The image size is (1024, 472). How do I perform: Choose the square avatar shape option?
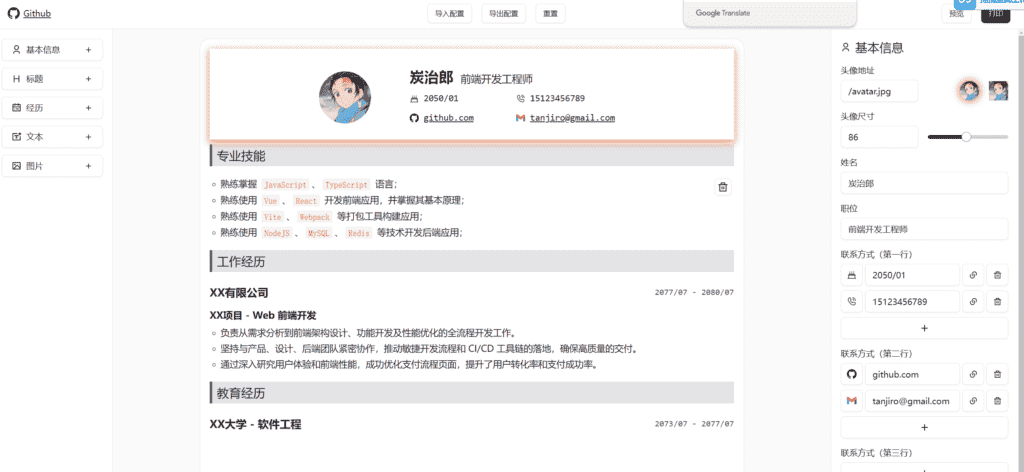998,91
